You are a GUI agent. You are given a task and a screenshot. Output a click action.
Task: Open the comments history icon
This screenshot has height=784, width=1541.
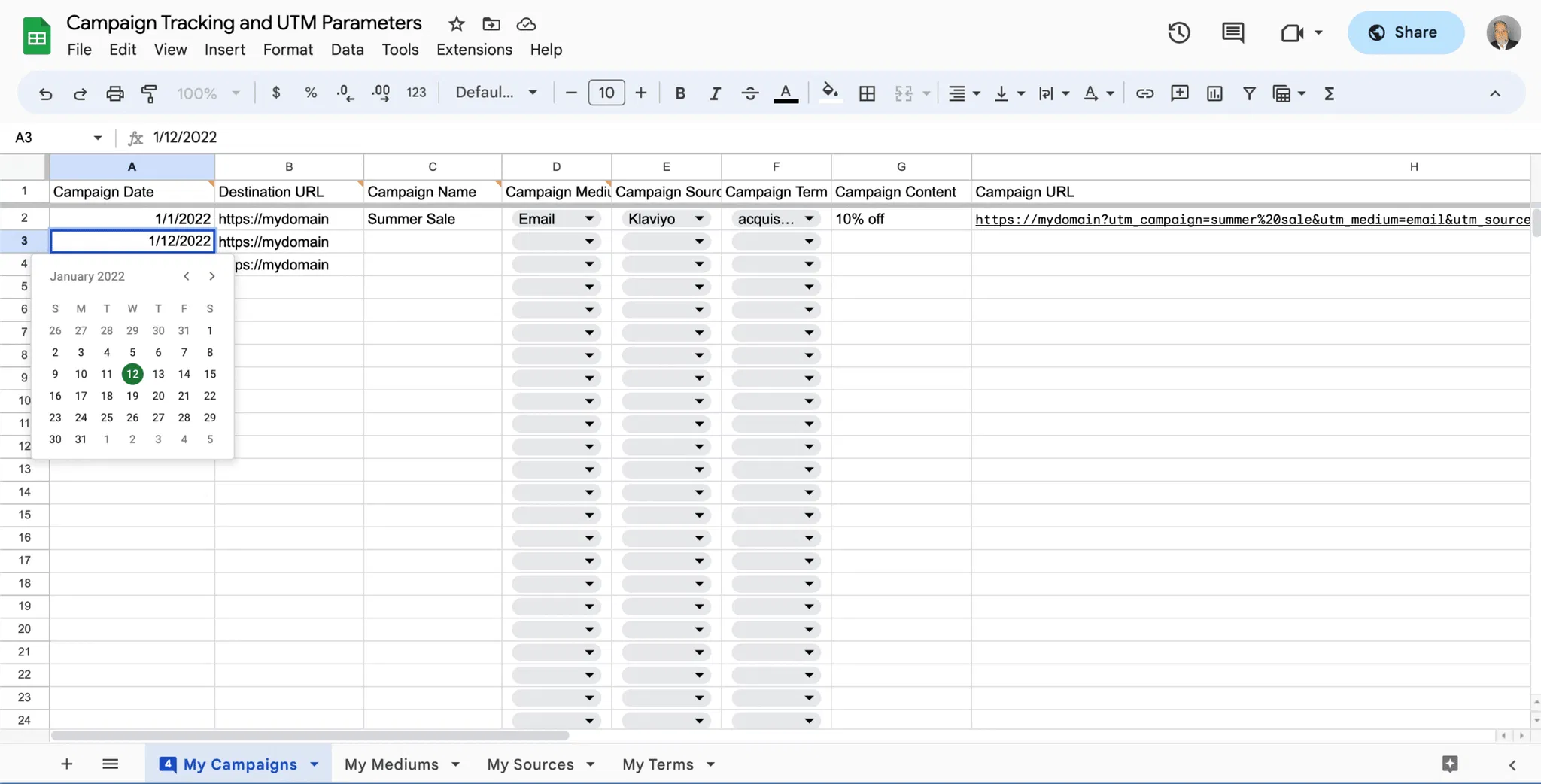click(1232, 32)
